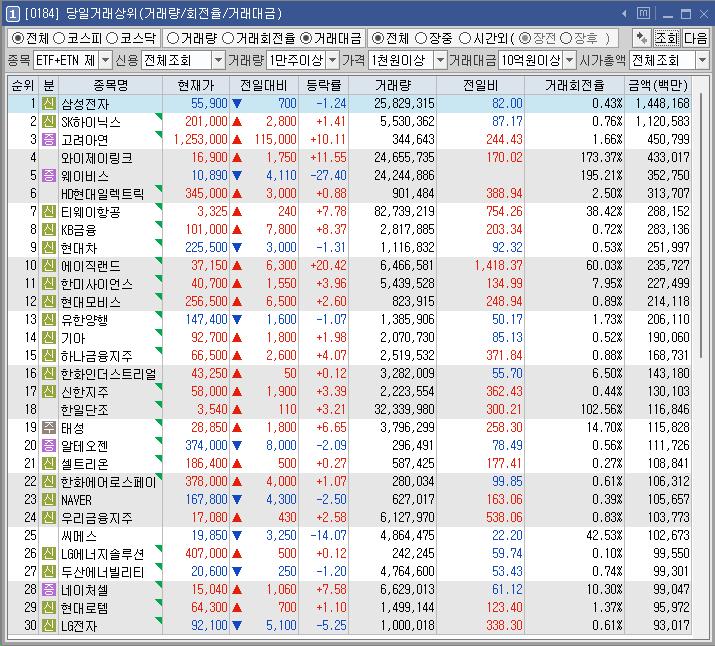Click the blue down arrow on 삼성전자 row
Image resolution: width=715 pixels, height=646 pixels.
coord(237,104)
